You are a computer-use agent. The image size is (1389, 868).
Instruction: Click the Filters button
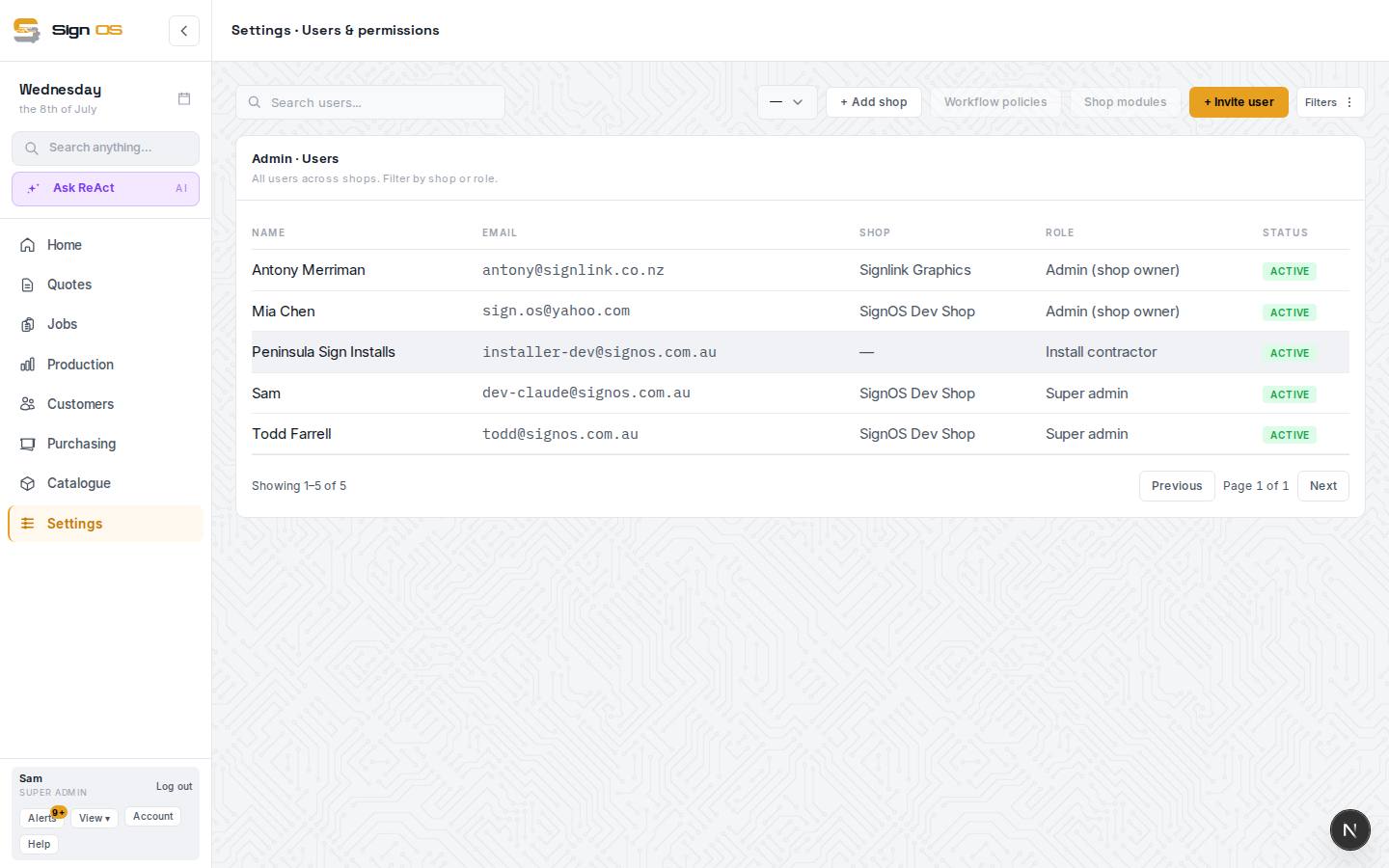point(1330,102)
